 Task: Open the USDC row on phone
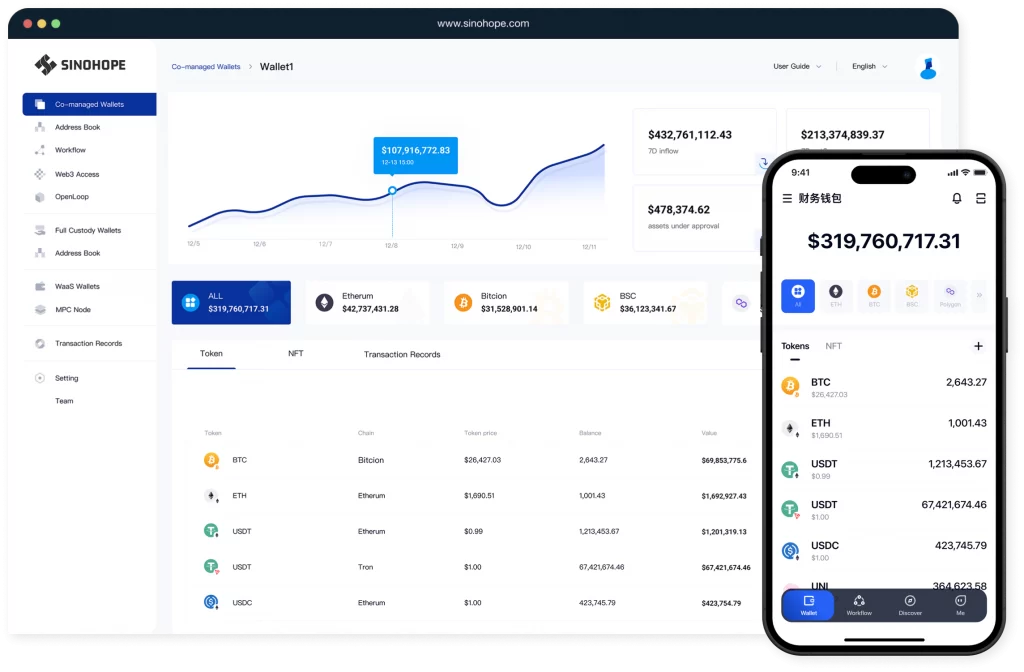[884, 551]
